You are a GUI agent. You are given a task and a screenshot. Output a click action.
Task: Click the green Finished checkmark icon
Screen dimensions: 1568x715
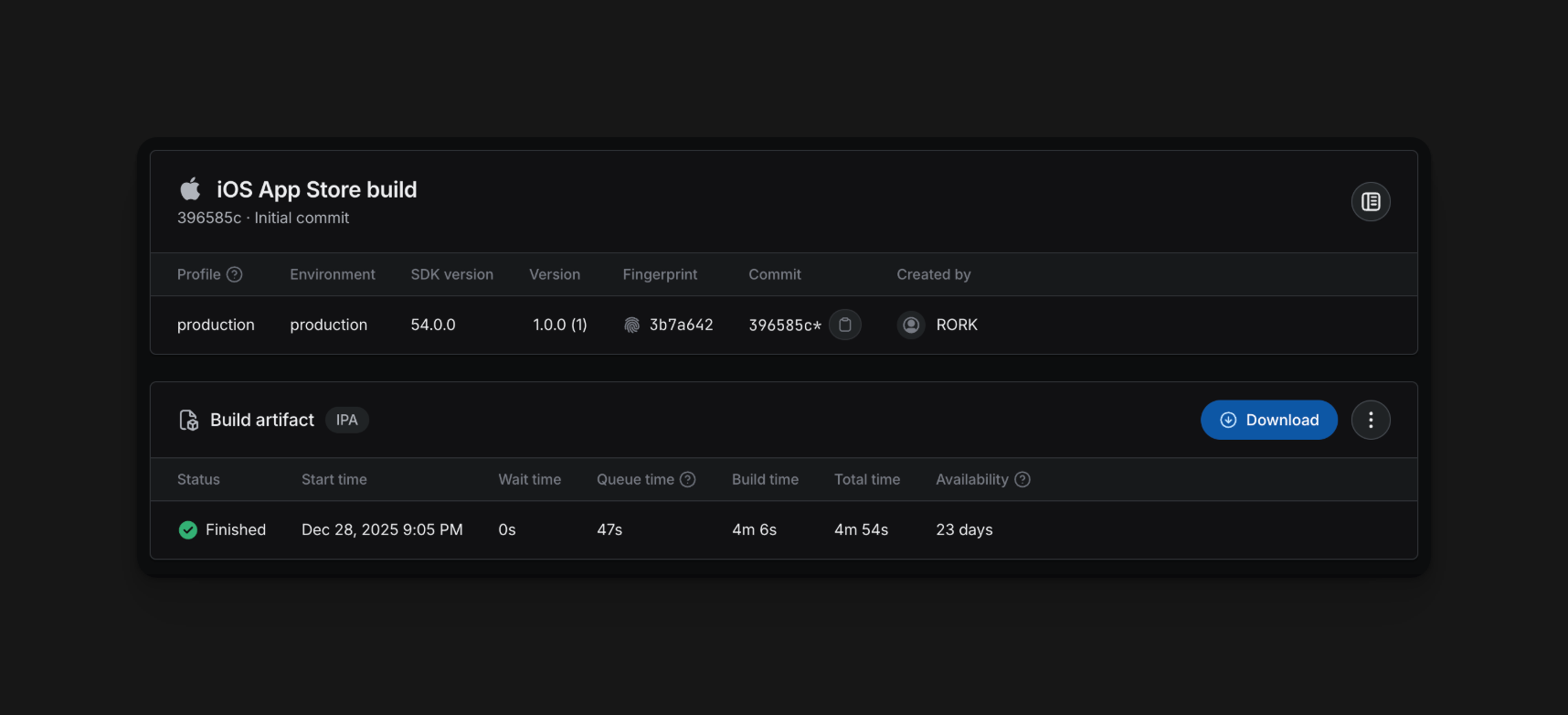(x=188, y=530)
